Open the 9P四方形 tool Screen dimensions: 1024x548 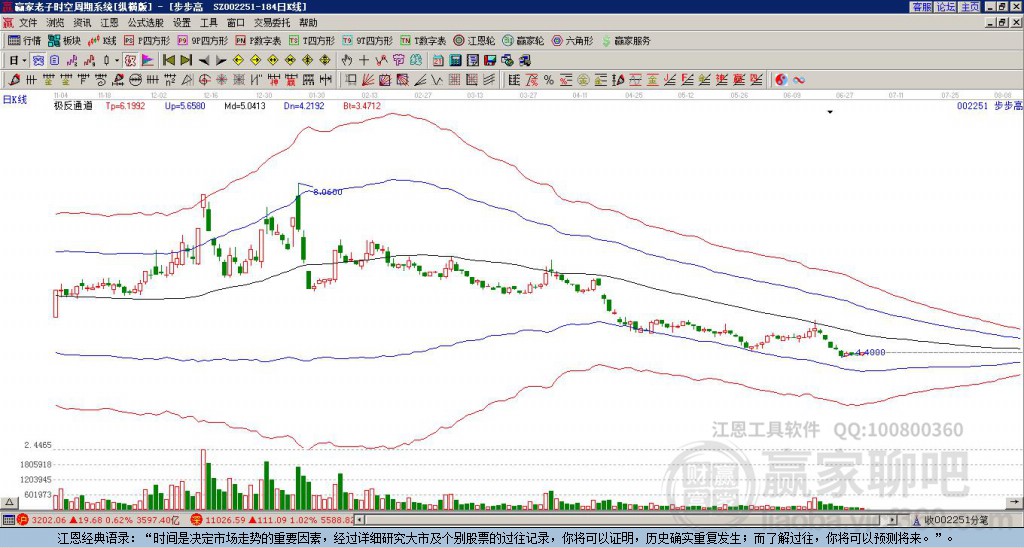[203, 40]
